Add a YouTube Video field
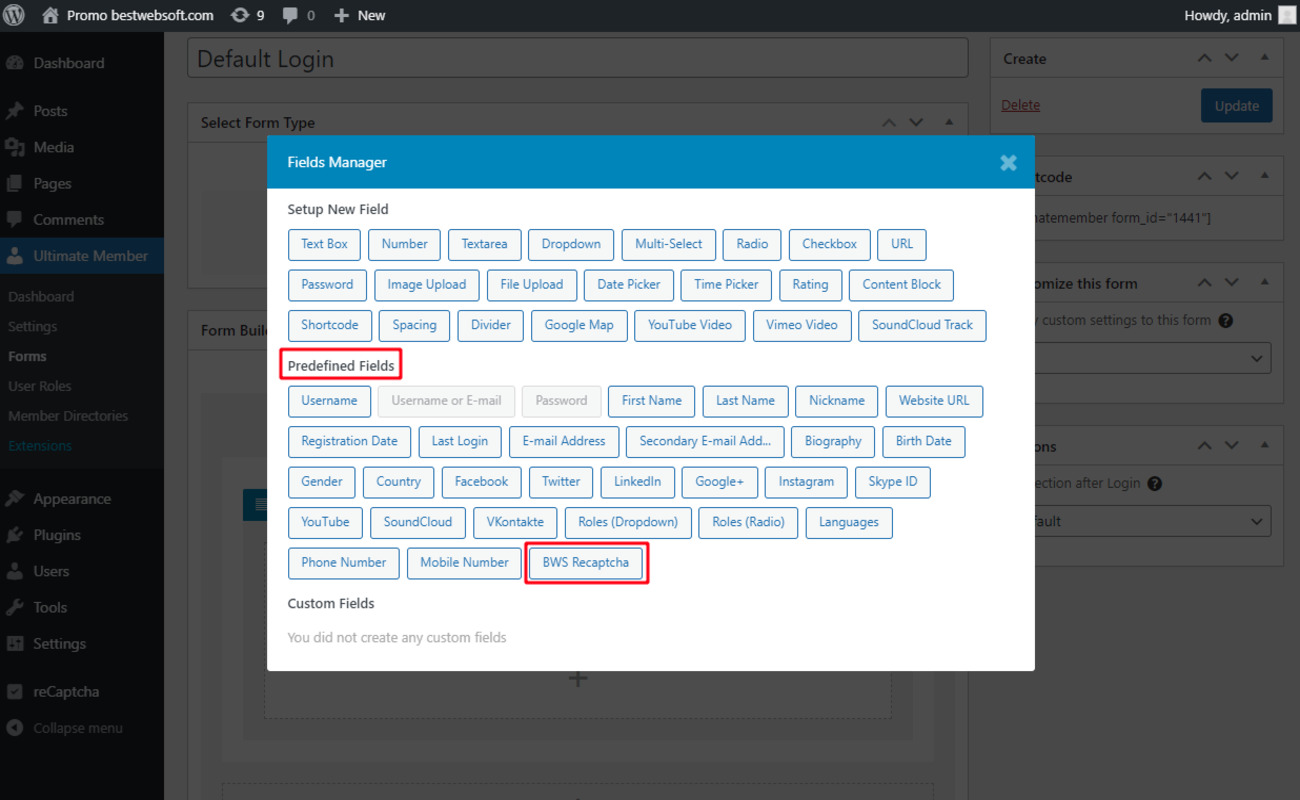1300x800 pixels. (x=690, y=325)
